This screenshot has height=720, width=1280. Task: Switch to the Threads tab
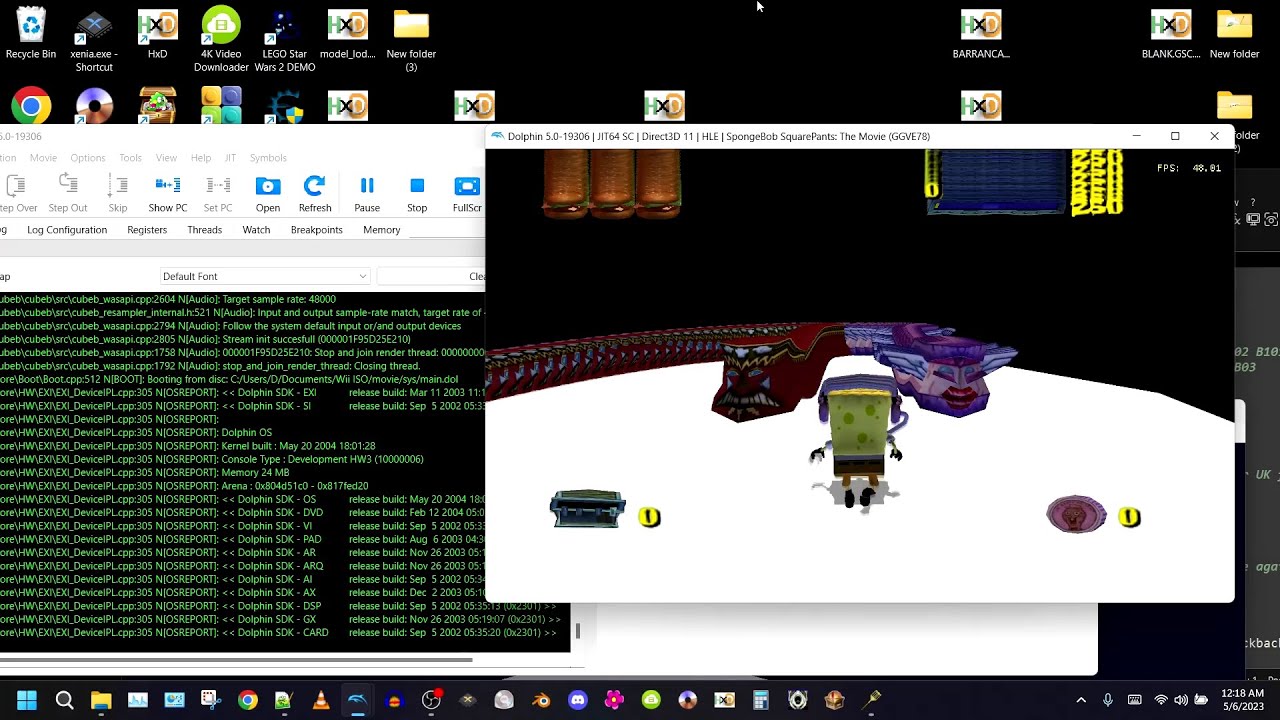pos(204,230)
